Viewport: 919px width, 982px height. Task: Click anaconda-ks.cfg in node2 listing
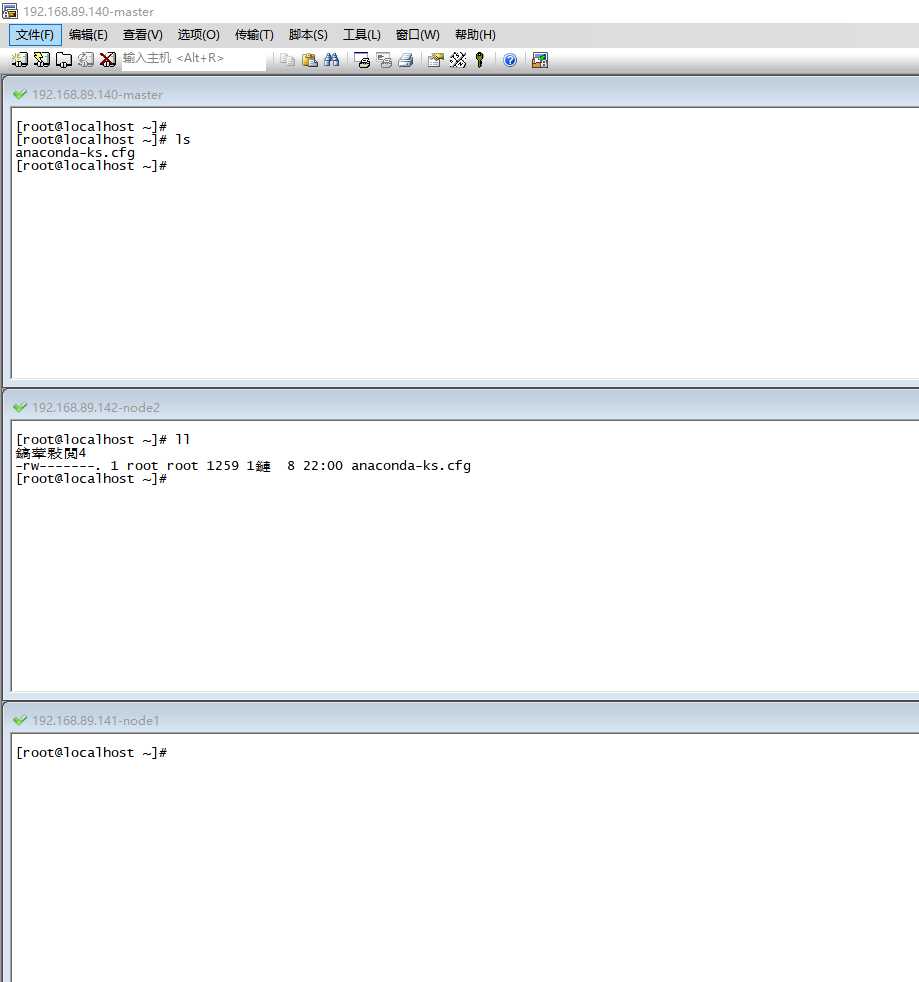(411, 466)
